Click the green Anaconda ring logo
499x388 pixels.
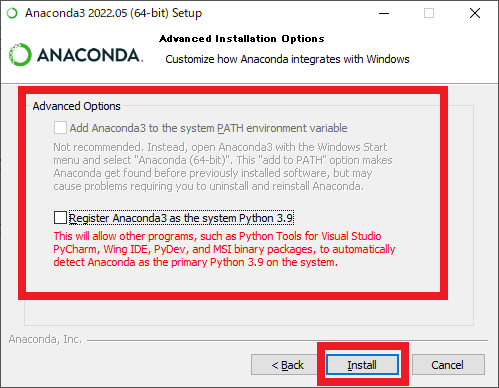coord(20,54)
